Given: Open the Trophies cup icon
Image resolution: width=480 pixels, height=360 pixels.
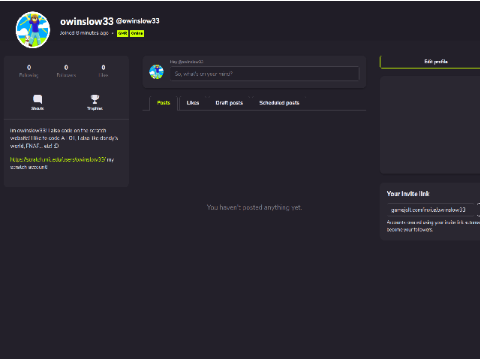Looking at the screenshot, I should point(95,99).
